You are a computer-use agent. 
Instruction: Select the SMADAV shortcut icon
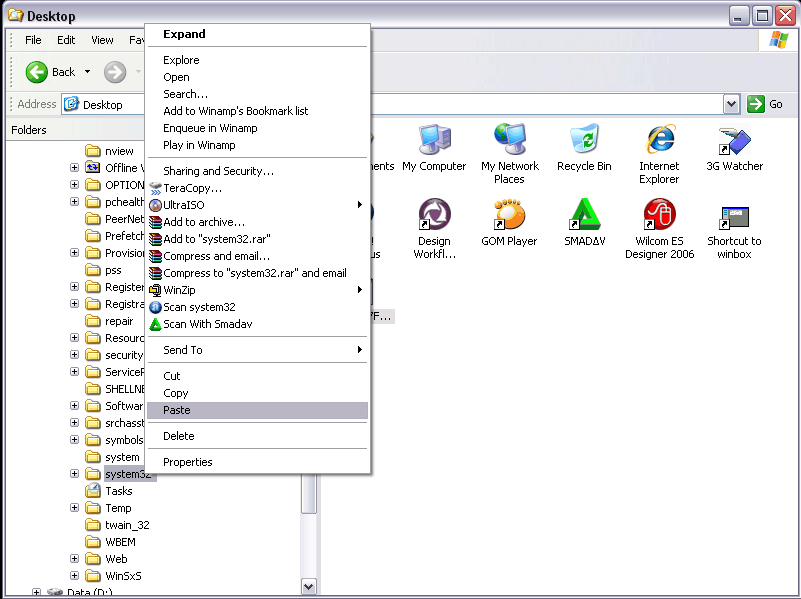tap(584, 214)
